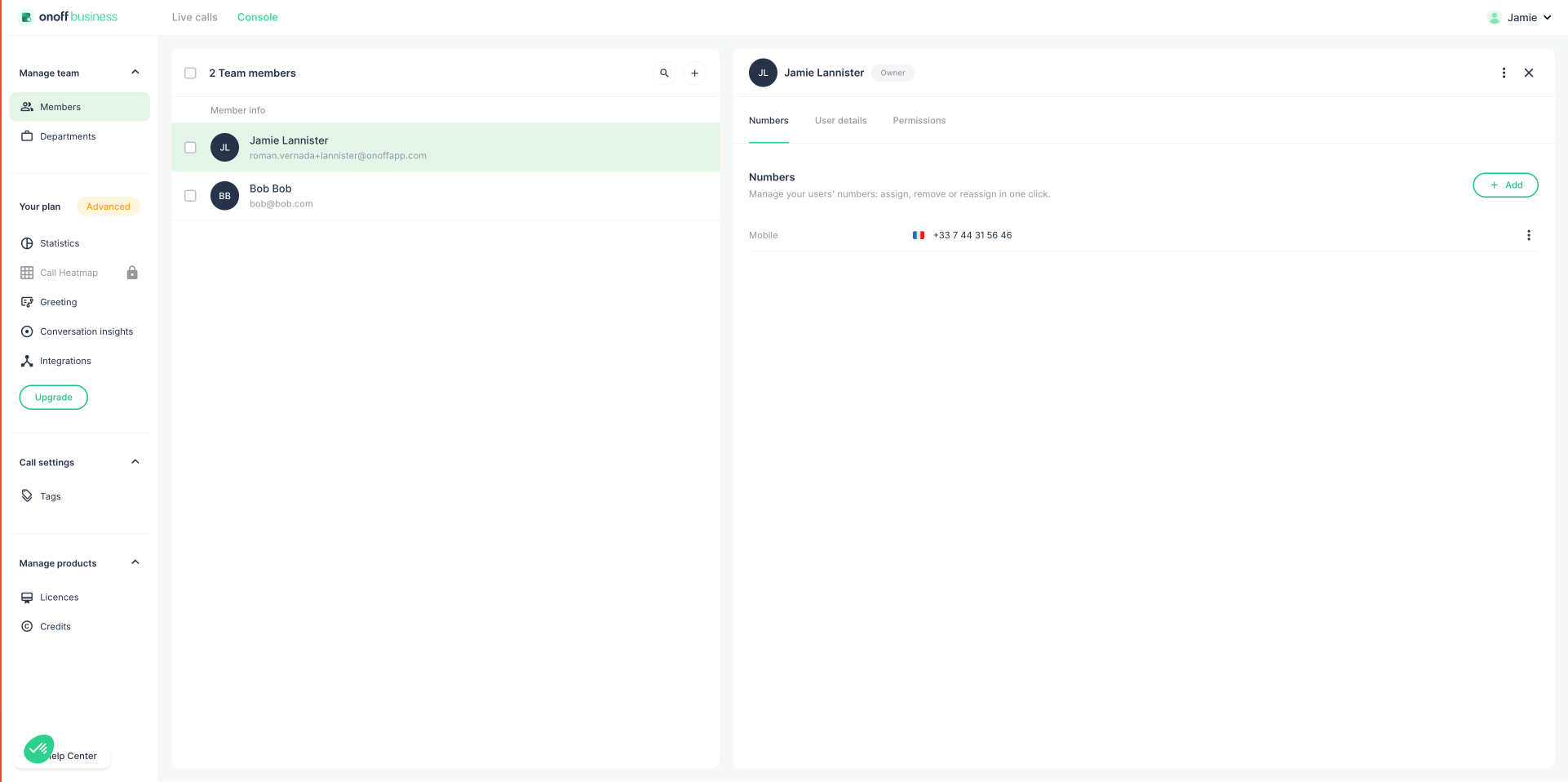The image size is (1568, 782).
Task: Click the Members people icon
Action: click(27, 107)
